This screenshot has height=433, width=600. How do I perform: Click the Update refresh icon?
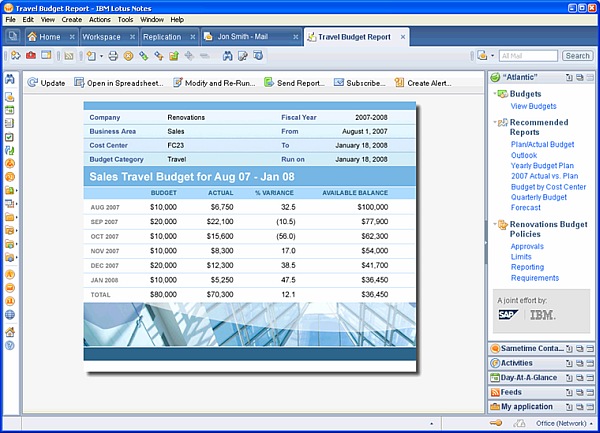pos(33,83)
